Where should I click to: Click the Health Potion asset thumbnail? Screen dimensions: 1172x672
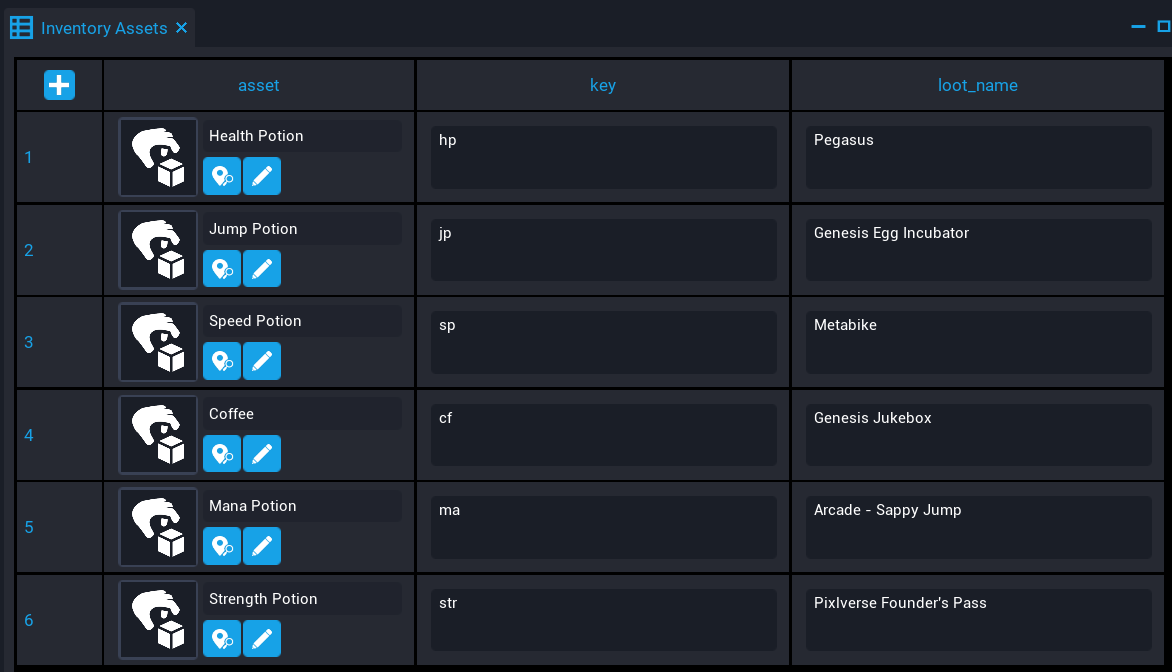pos(157,157)
